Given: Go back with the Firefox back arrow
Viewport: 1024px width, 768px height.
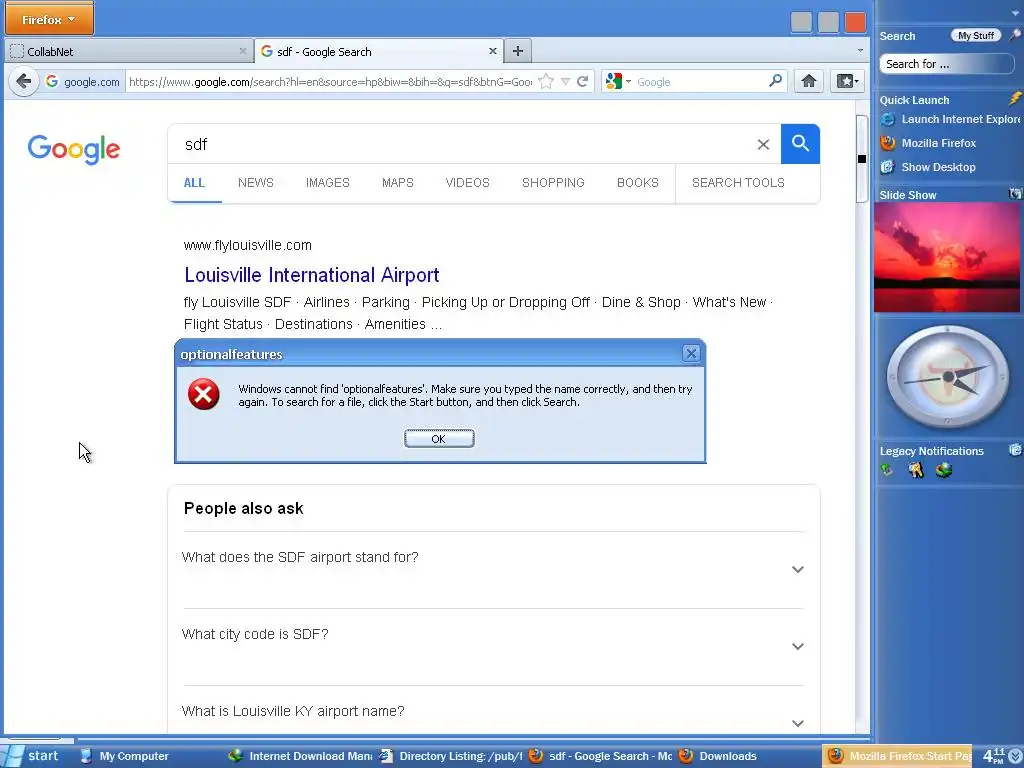Looking at the screenshot, I should pos(24,82).
